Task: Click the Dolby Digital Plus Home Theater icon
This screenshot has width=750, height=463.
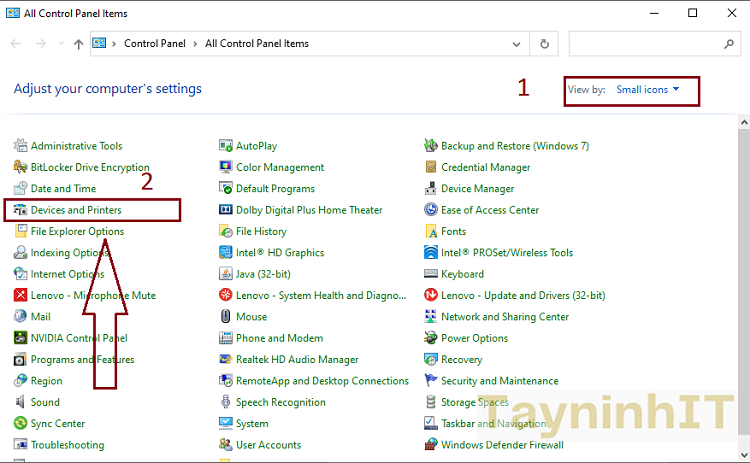Action: pos(226,210)
